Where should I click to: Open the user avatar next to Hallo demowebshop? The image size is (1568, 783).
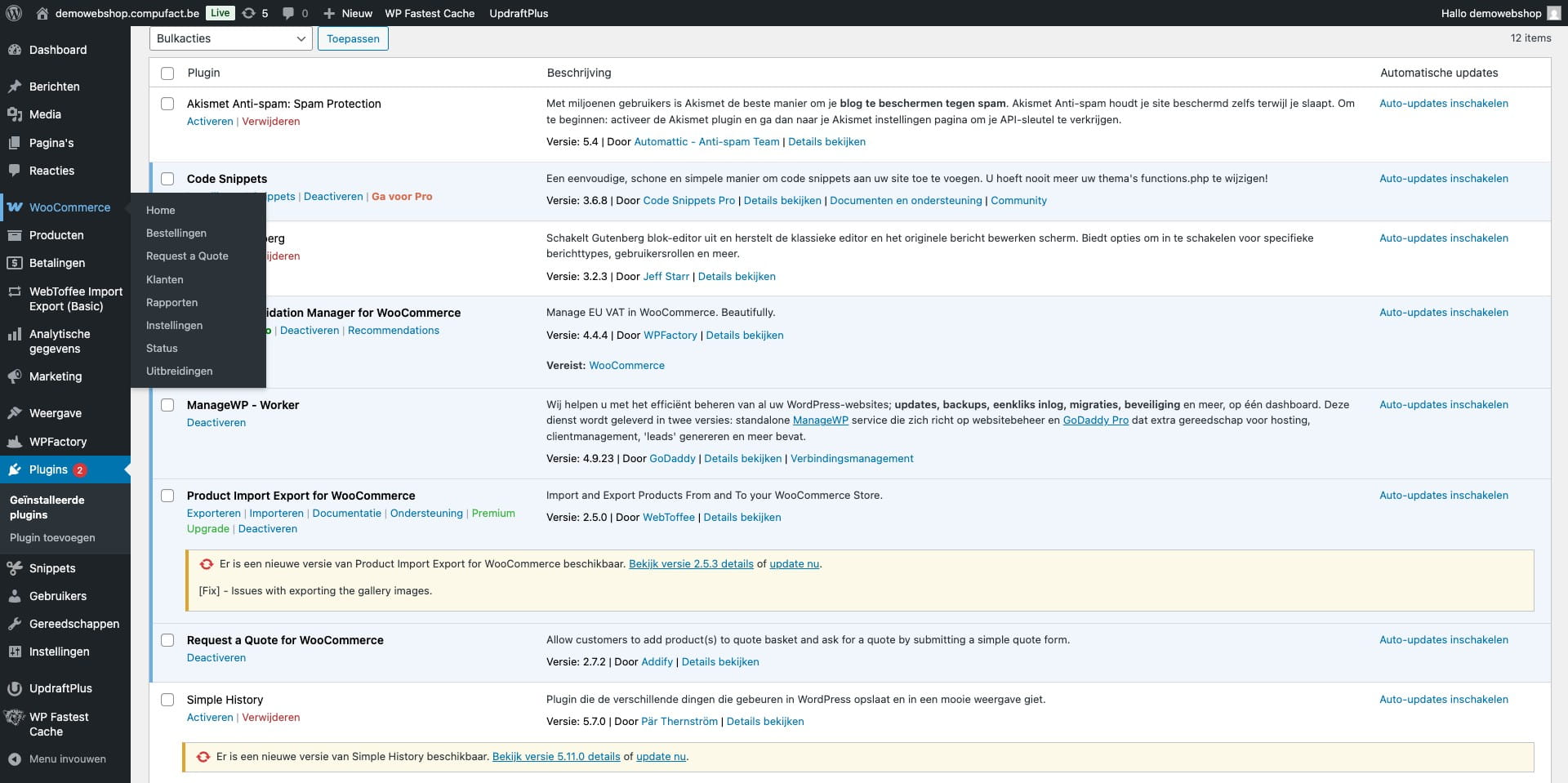1553,13
